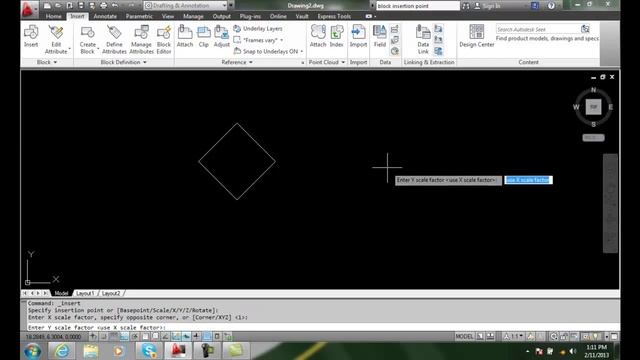
Task: Launch the Block Editor
Action: [164, 40]
